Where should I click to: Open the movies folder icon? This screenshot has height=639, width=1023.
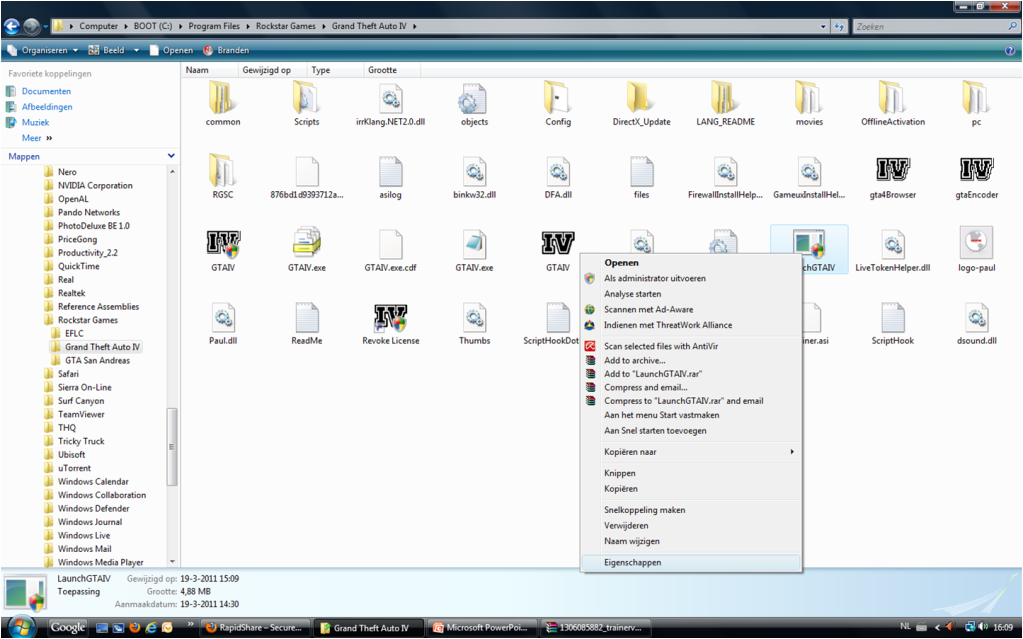(809, 98)
